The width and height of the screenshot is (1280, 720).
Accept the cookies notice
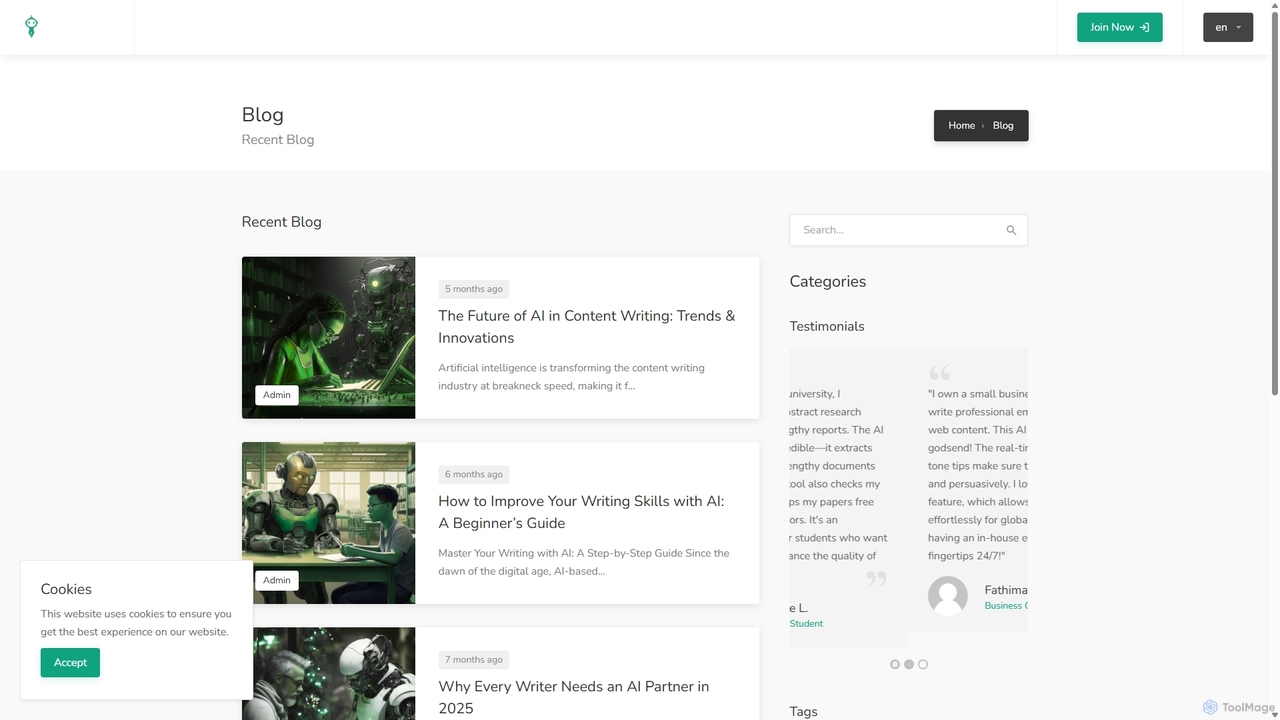pyautogui.click(x=70, y=662)
